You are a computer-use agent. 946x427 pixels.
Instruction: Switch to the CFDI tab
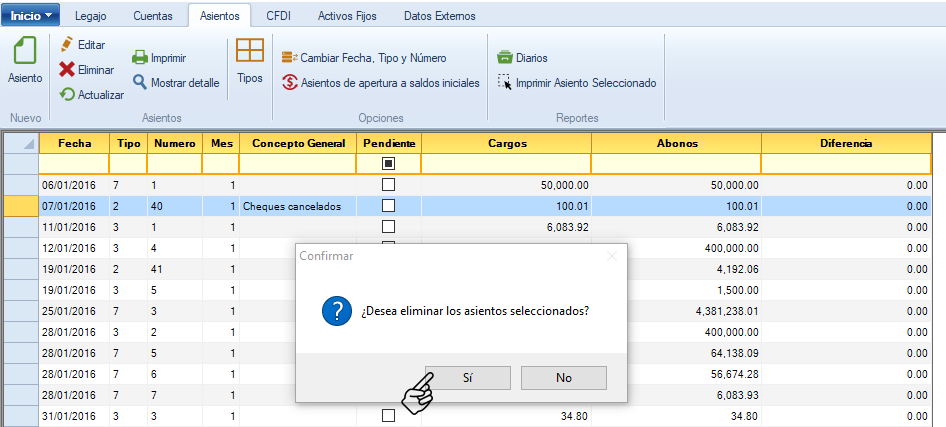click(x=279, y=16)
